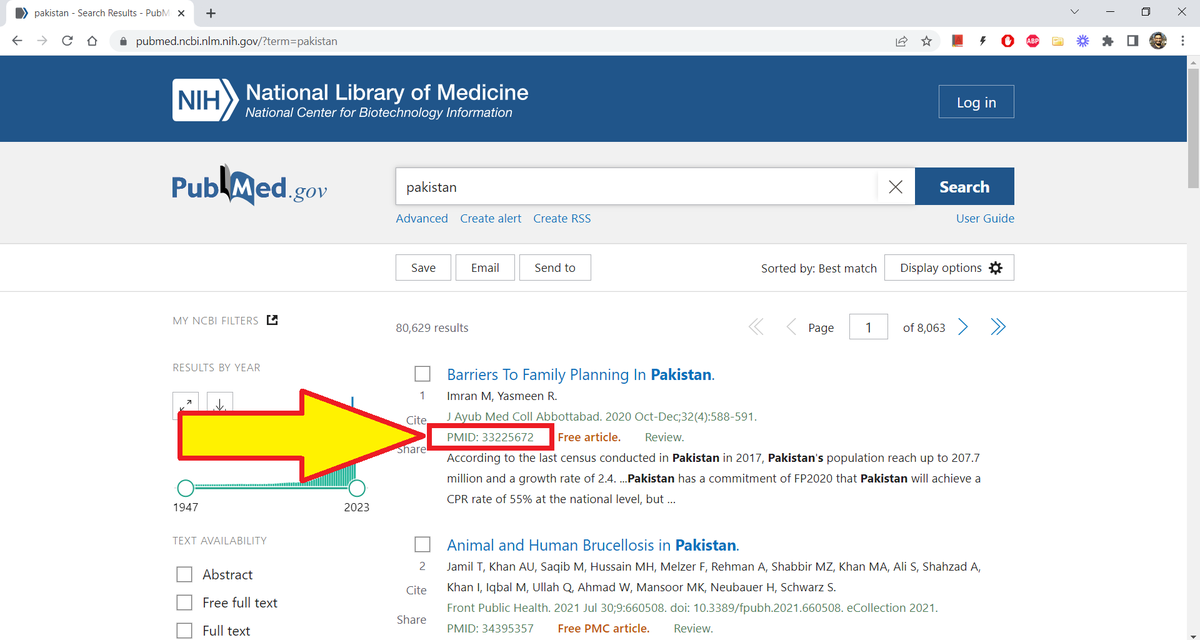The image size is (1200, 640).
Task: Open the red Opera-style extension icon
Action: point(1008,41)
